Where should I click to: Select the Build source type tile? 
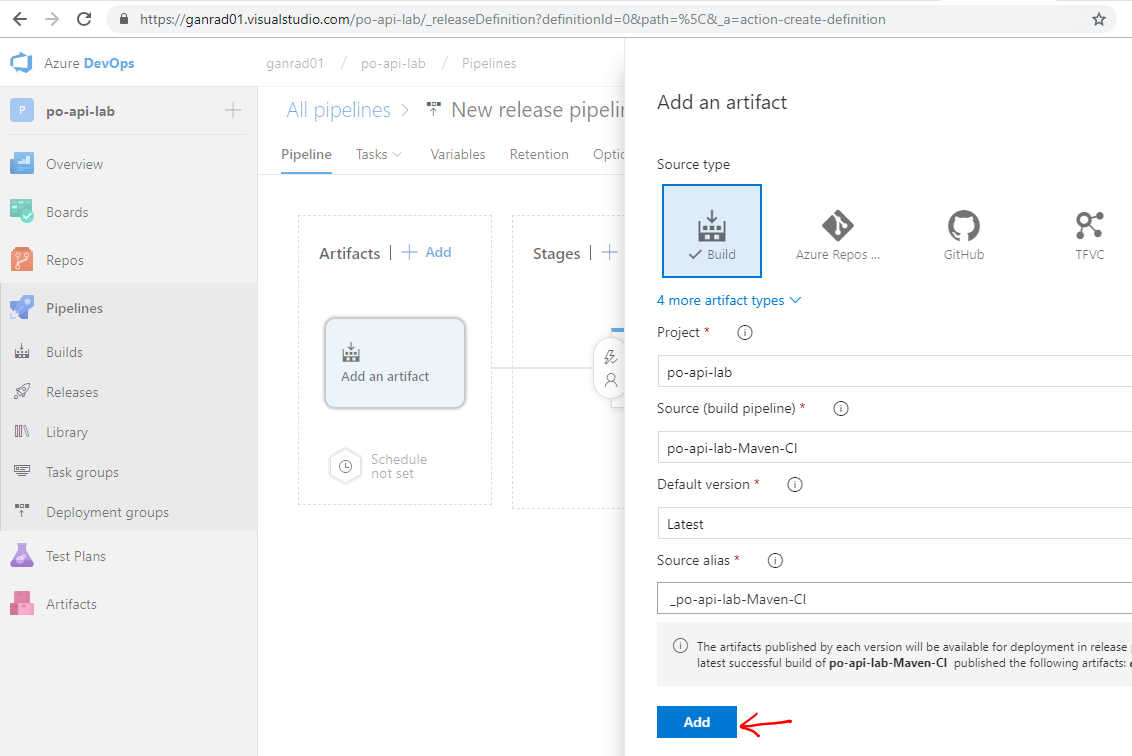(711, 231)
